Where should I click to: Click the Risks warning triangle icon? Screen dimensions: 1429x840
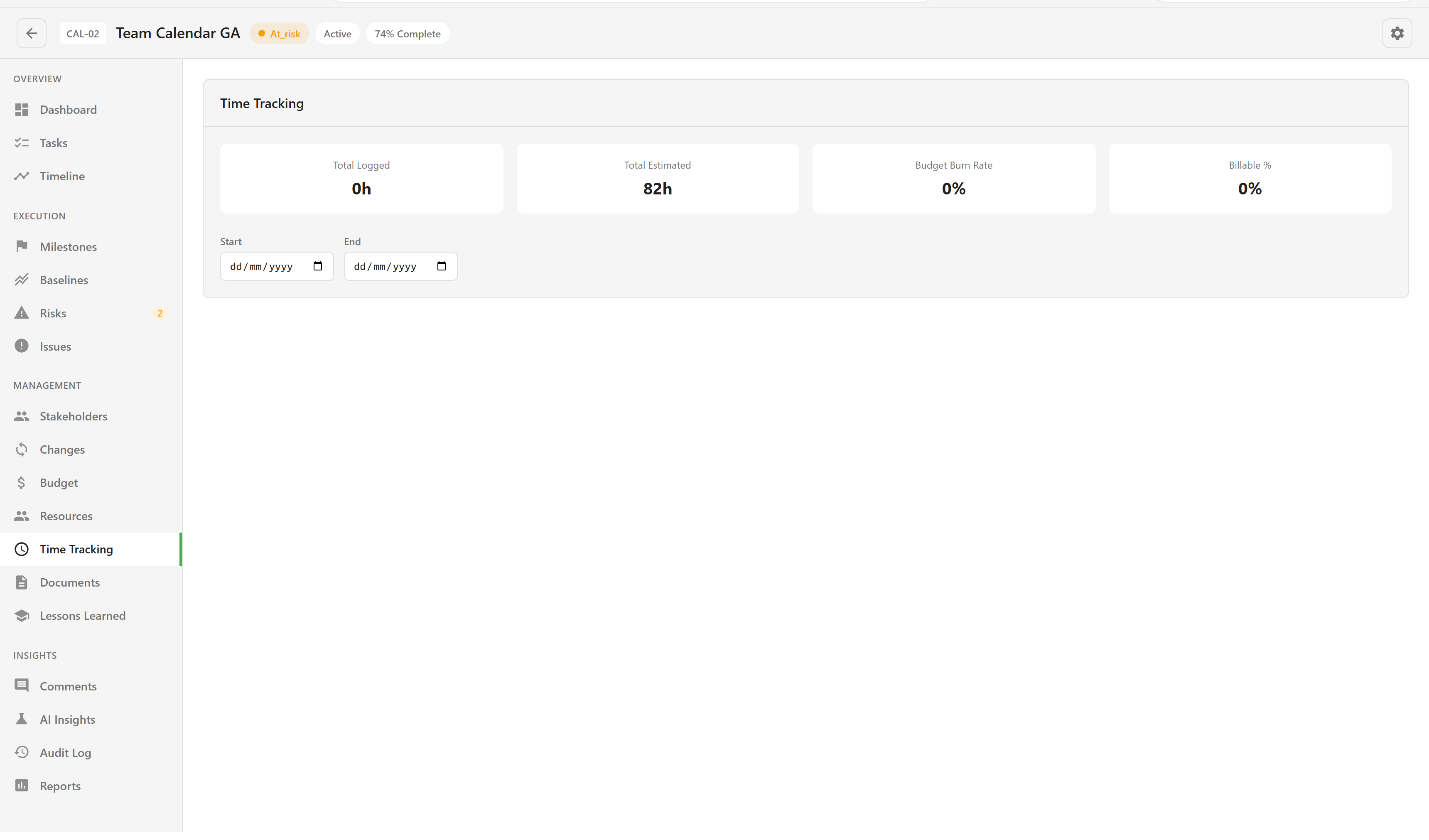point(22,313)
